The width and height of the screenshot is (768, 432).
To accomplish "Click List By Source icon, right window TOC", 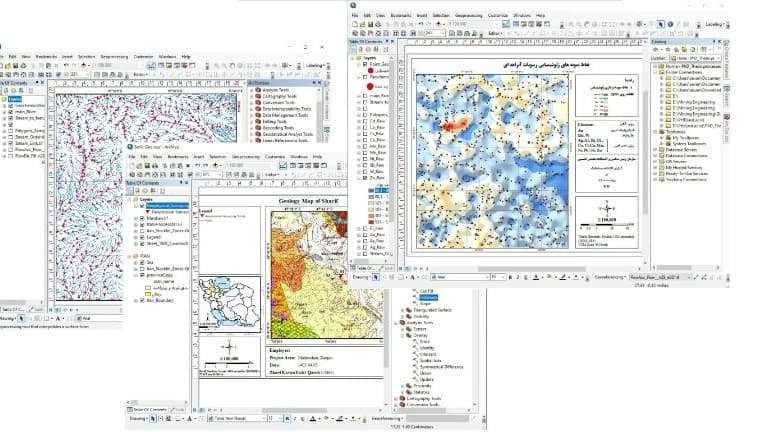I will coord(360,49).
